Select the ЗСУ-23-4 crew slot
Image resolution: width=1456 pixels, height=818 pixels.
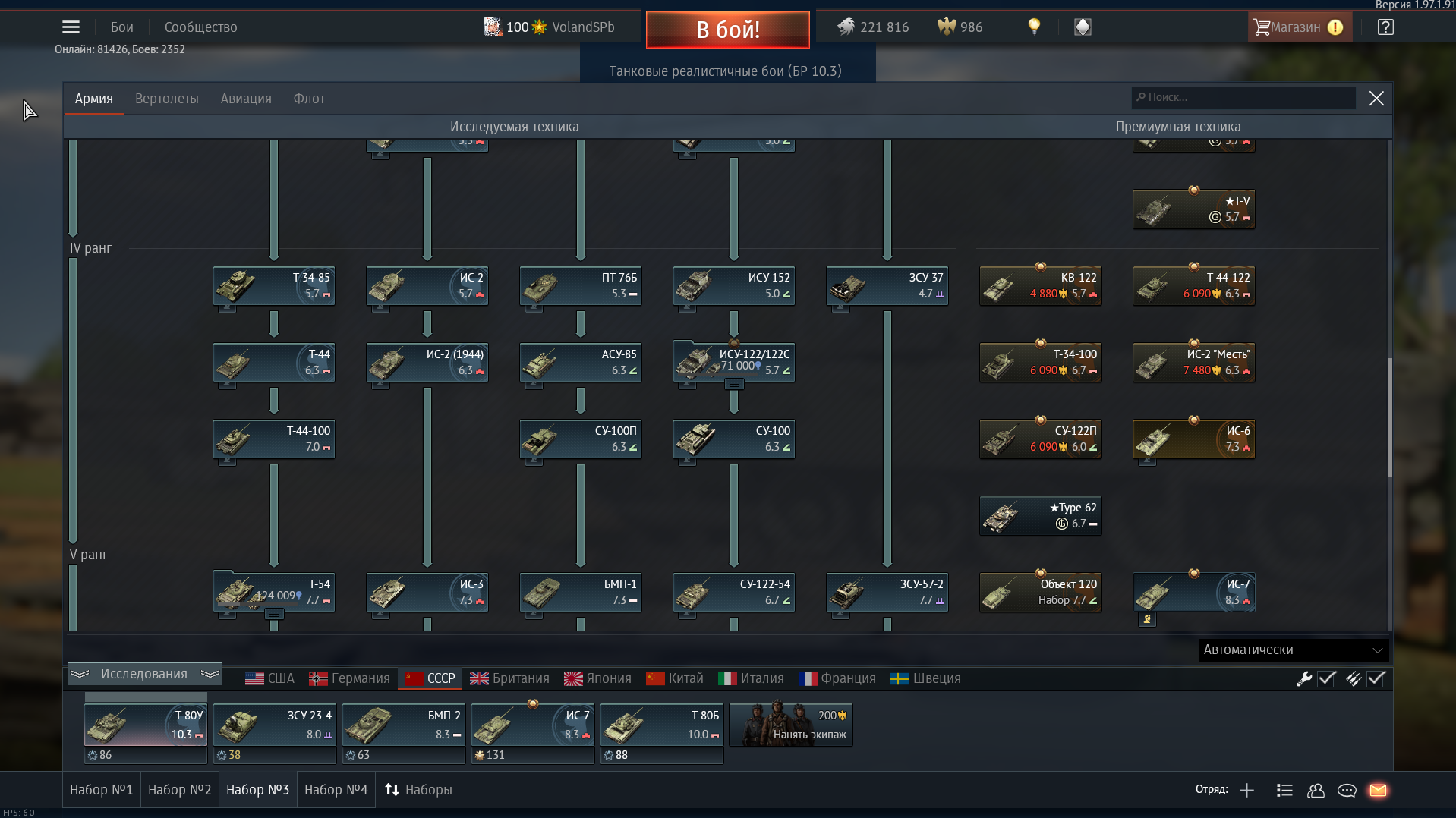tap(274, 726)
